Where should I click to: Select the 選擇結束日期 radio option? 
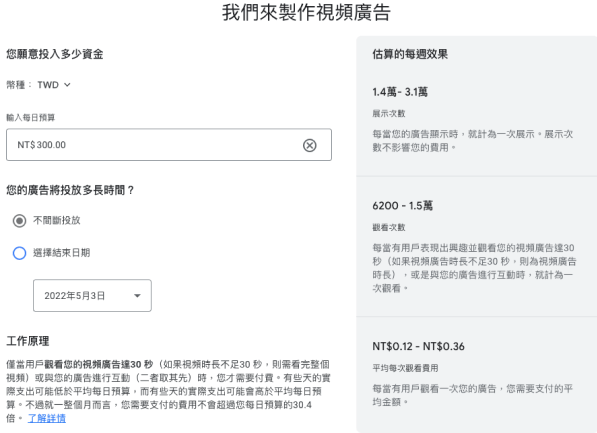[x=19, y=253]
